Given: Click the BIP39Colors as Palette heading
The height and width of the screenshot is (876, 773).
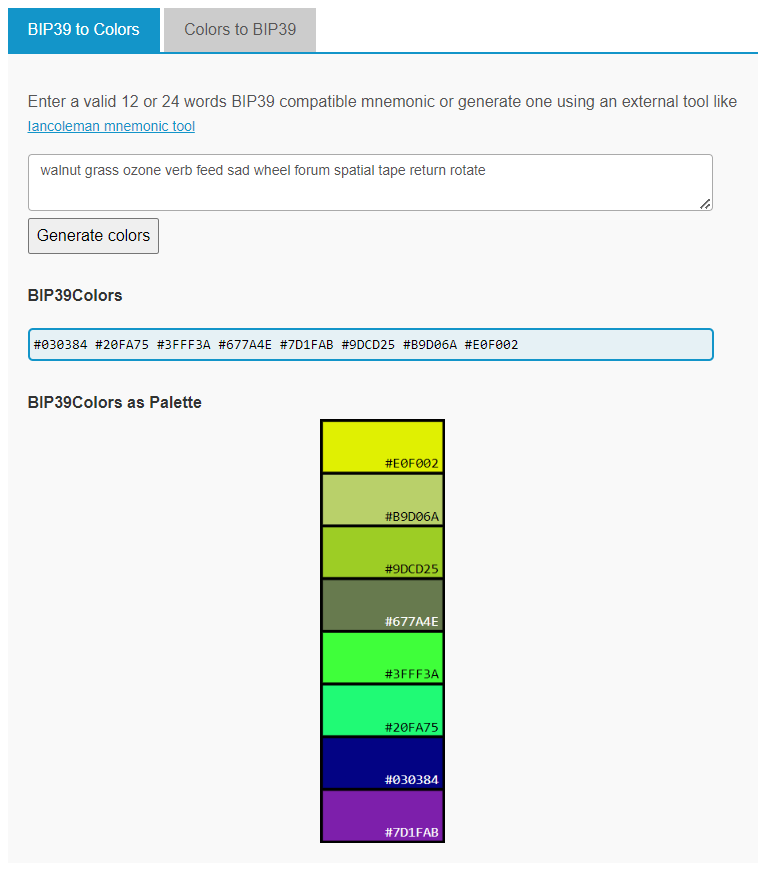Looking at the screenshot, I should [x=115, y=403].
